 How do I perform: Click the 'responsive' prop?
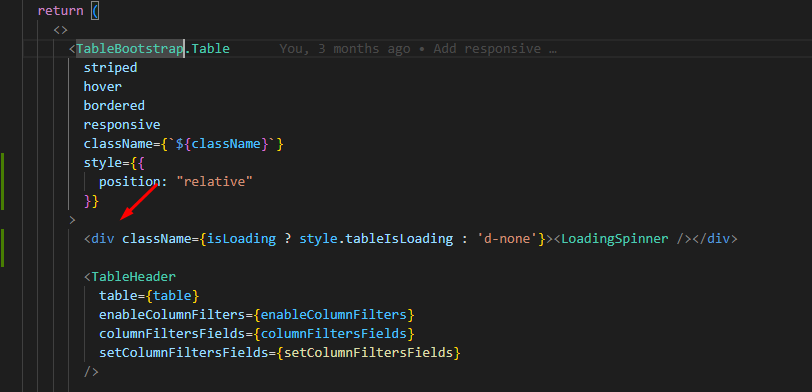click(122, 125)
